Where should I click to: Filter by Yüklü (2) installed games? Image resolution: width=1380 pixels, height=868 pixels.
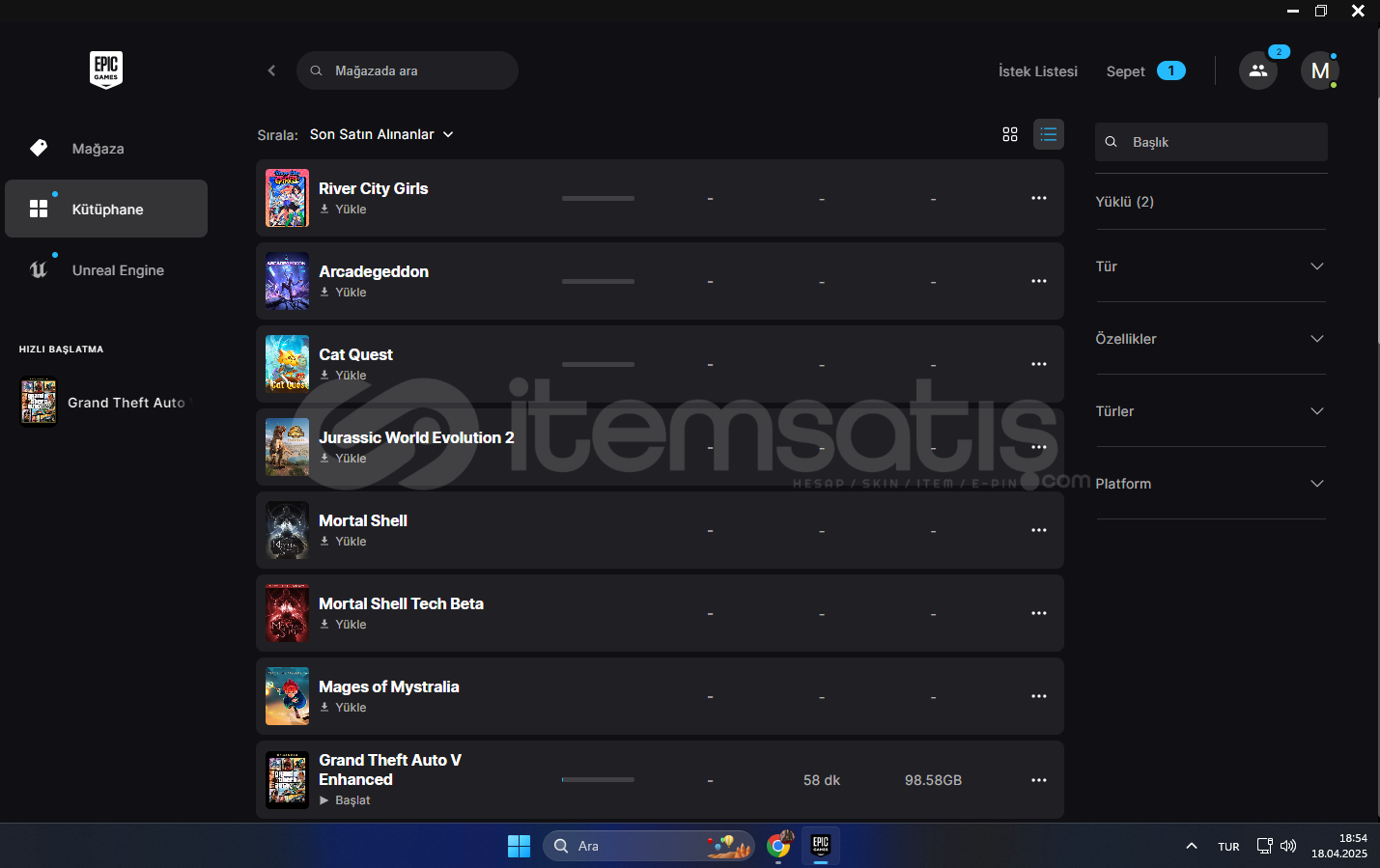1124,202
